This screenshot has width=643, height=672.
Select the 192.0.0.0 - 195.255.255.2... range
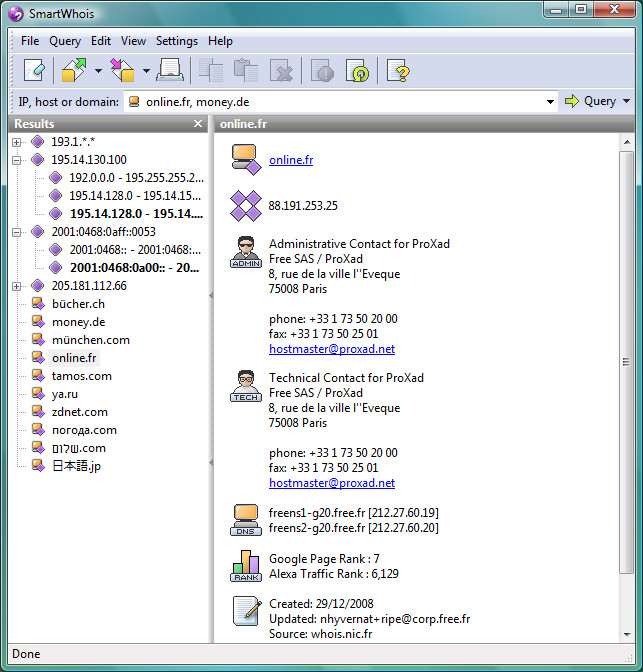(136, 178)
